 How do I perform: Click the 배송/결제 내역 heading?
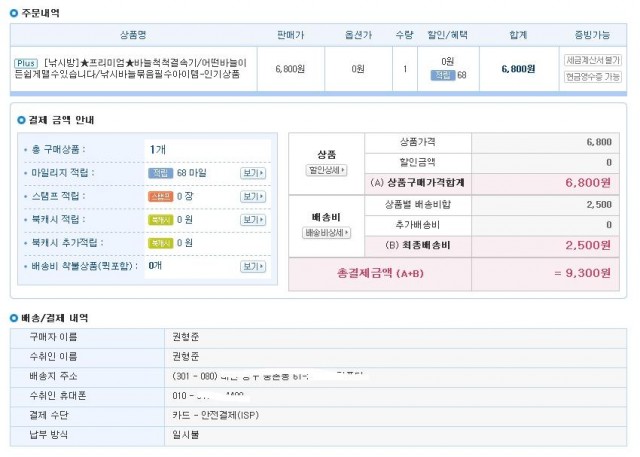pyautogui.click(x=55, y=318)
